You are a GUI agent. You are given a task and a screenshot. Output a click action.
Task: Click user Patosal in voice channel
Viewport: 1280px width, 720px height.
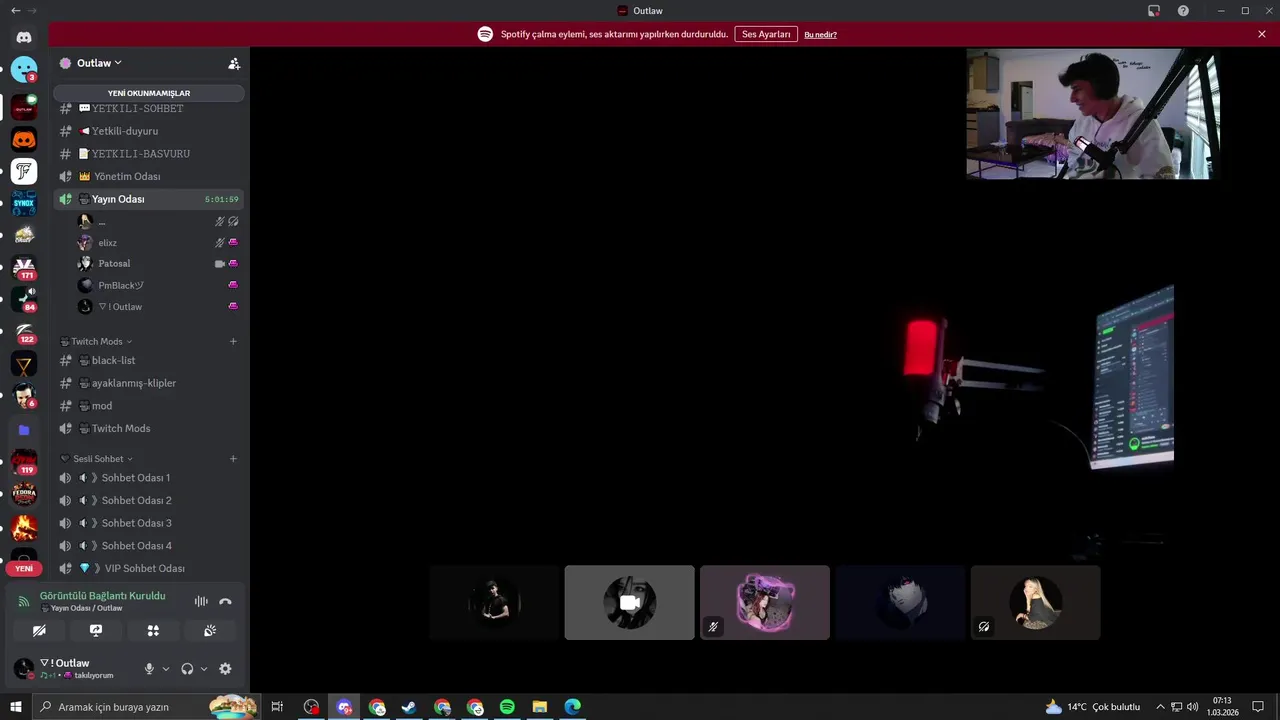(159, 264)
